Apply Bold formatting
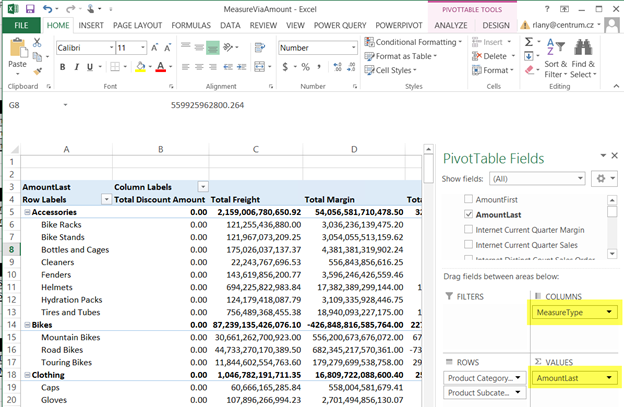 pyautogui.click(x=62, y=67)
